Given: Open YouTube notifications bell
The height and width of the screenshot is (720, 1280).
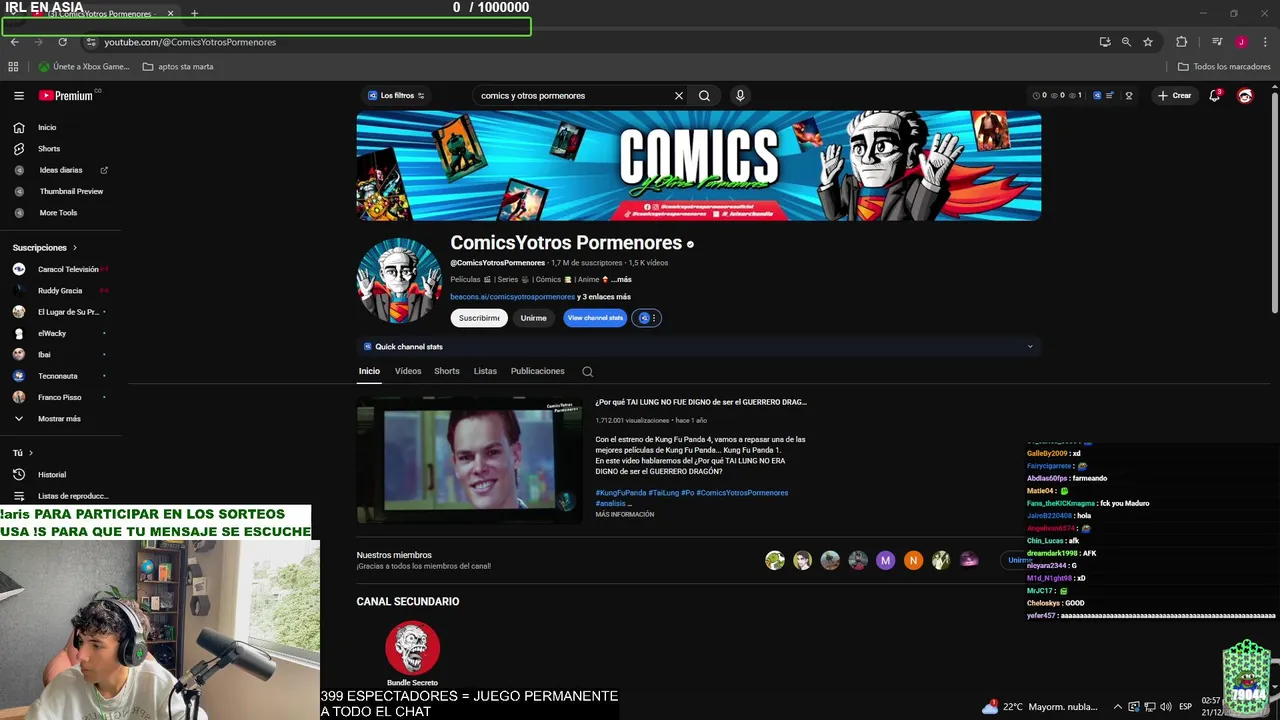Looking at the screenshot, I should pyautogui.click(x=1214, y=96).
